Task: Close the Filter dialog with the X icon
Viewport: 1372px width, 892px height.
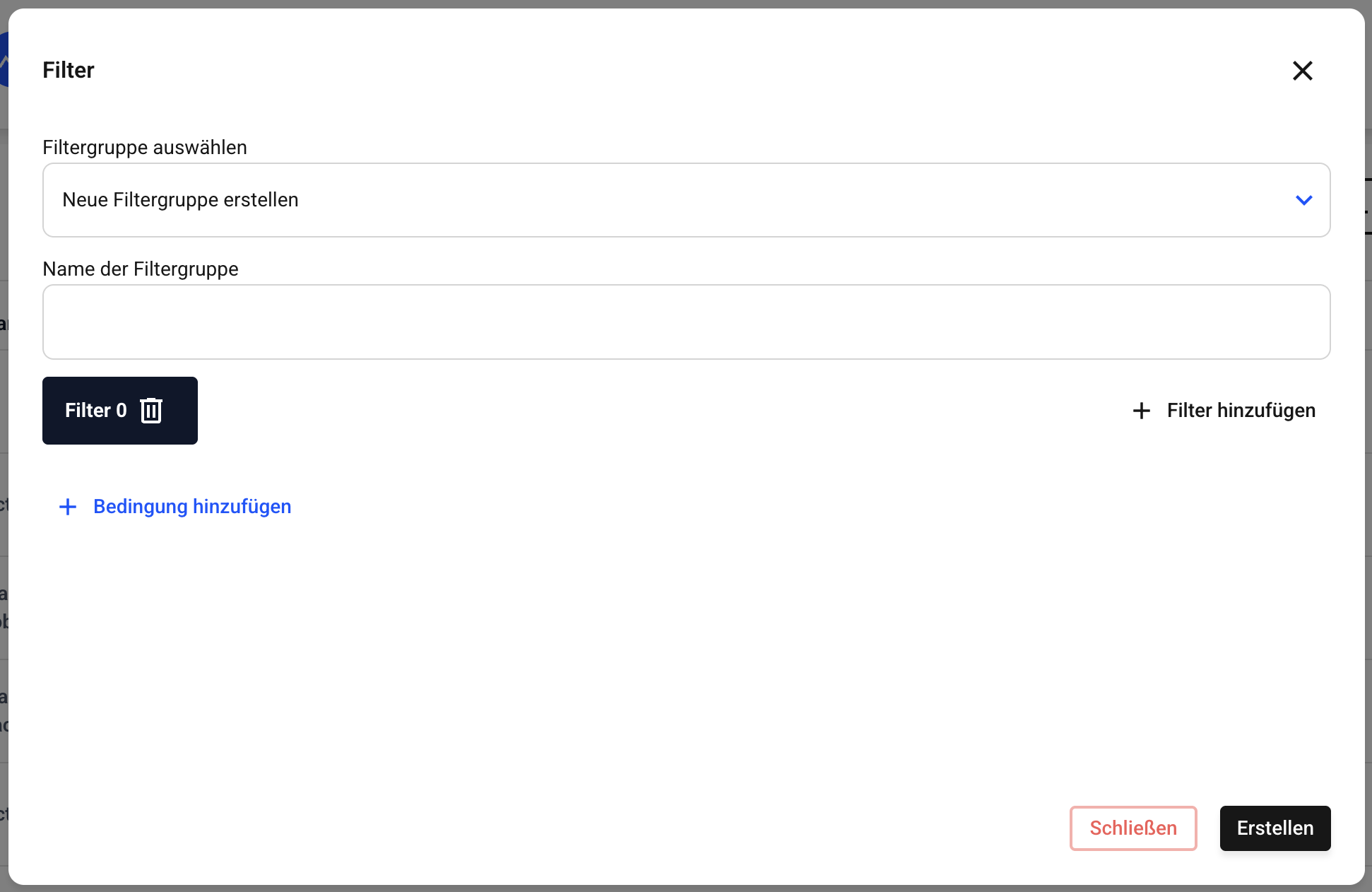Action: (1302, 71)
